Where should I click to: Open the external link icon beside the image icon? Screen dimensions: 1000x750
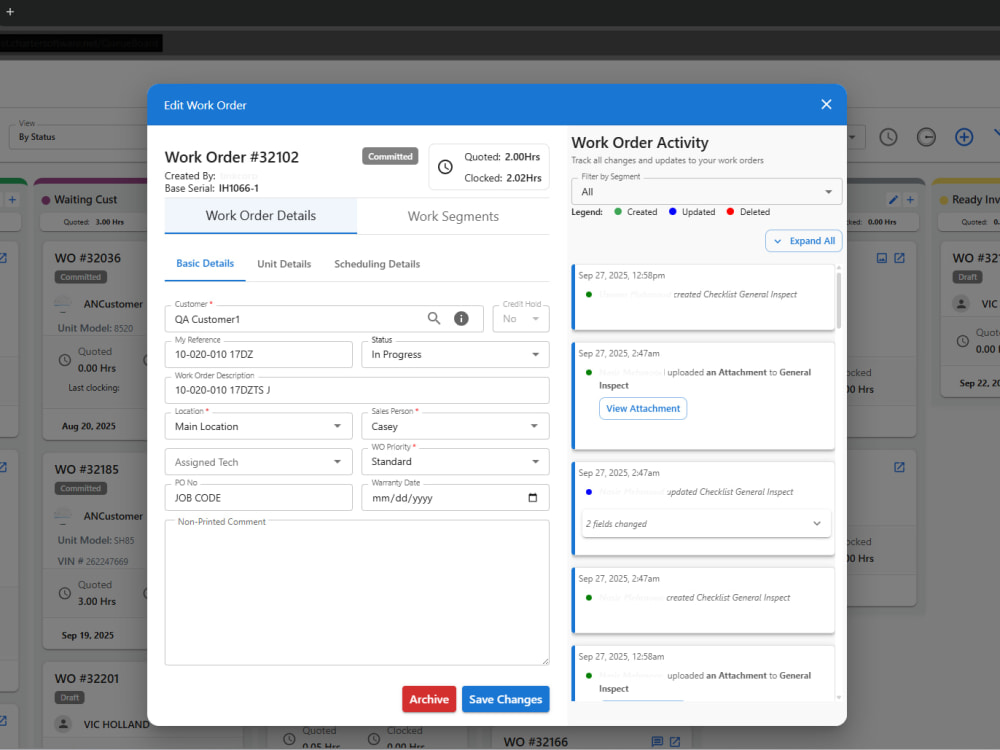(x=899, y=258)
